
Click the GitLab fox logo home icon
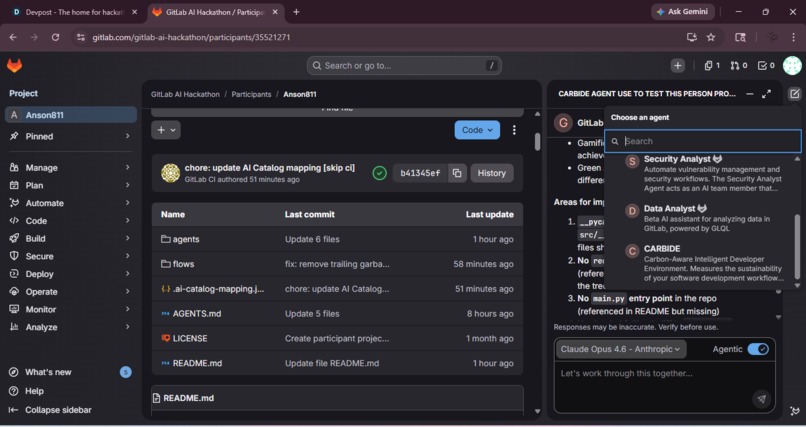14,66
